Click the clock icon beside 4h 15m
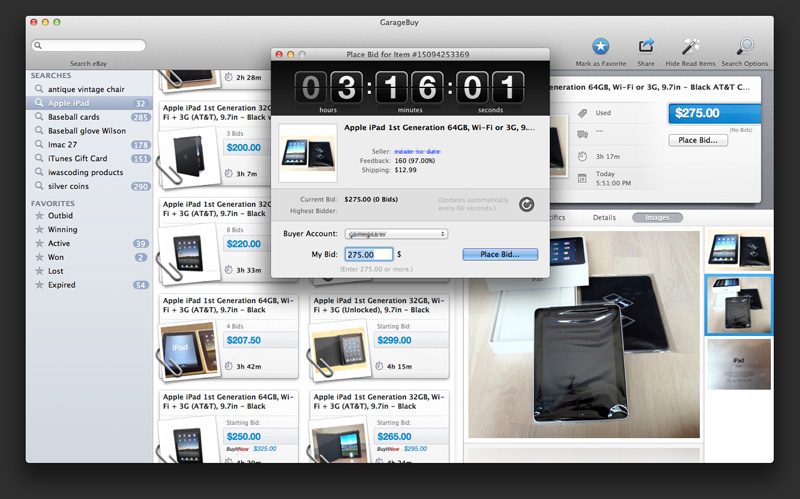The image size is (800, 499). [x=379, y=366]
